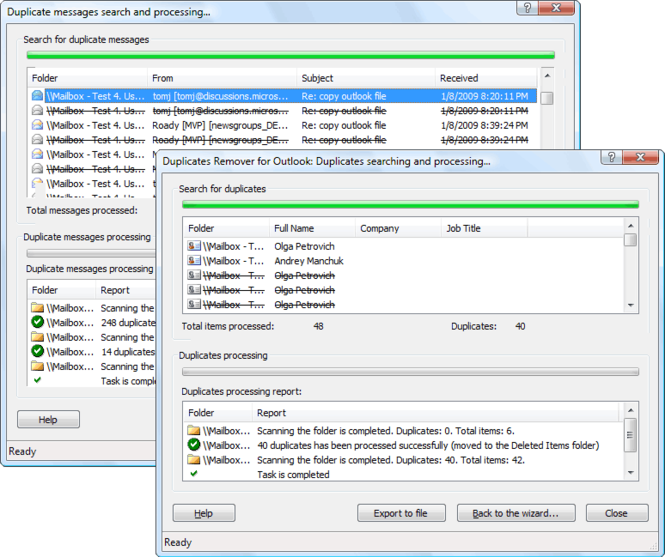Image resolution: width=665 pixels, height=557 pixels.
Task: Close the front Duplicates Remover window with X
Action: click(640, 157)
